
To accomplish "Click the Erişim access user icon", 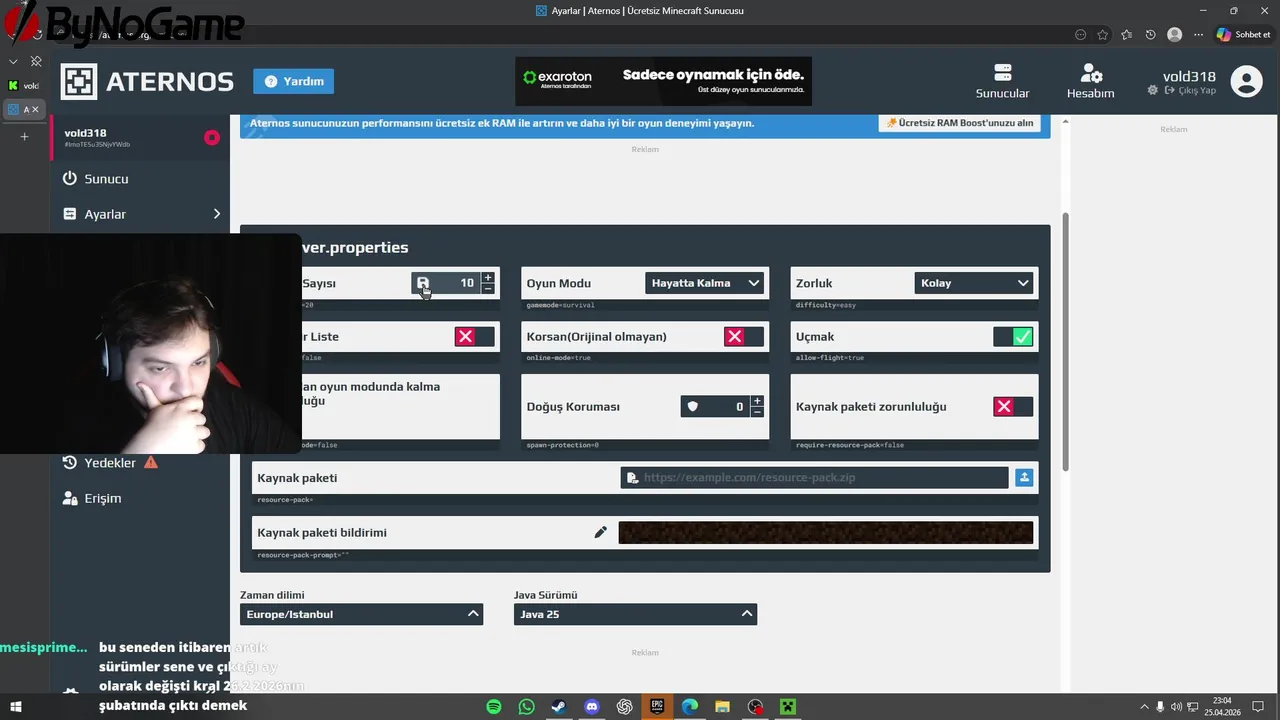I will tap(69, 498).
